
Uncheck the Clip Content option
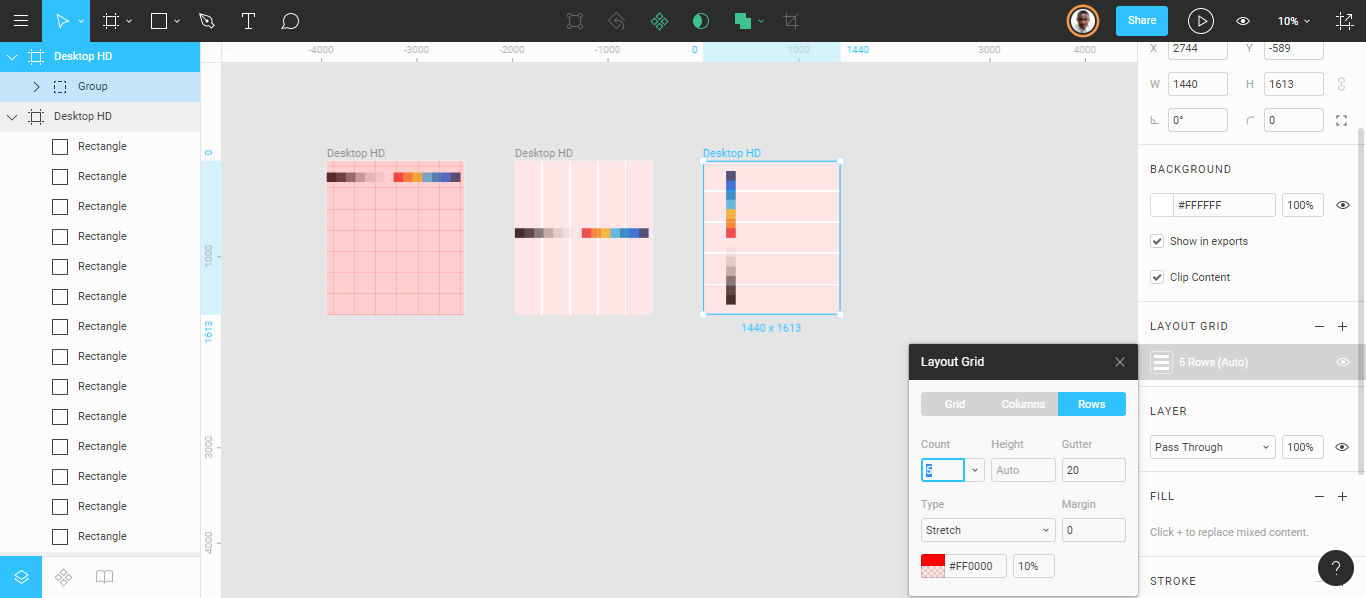click(1156, 277)
